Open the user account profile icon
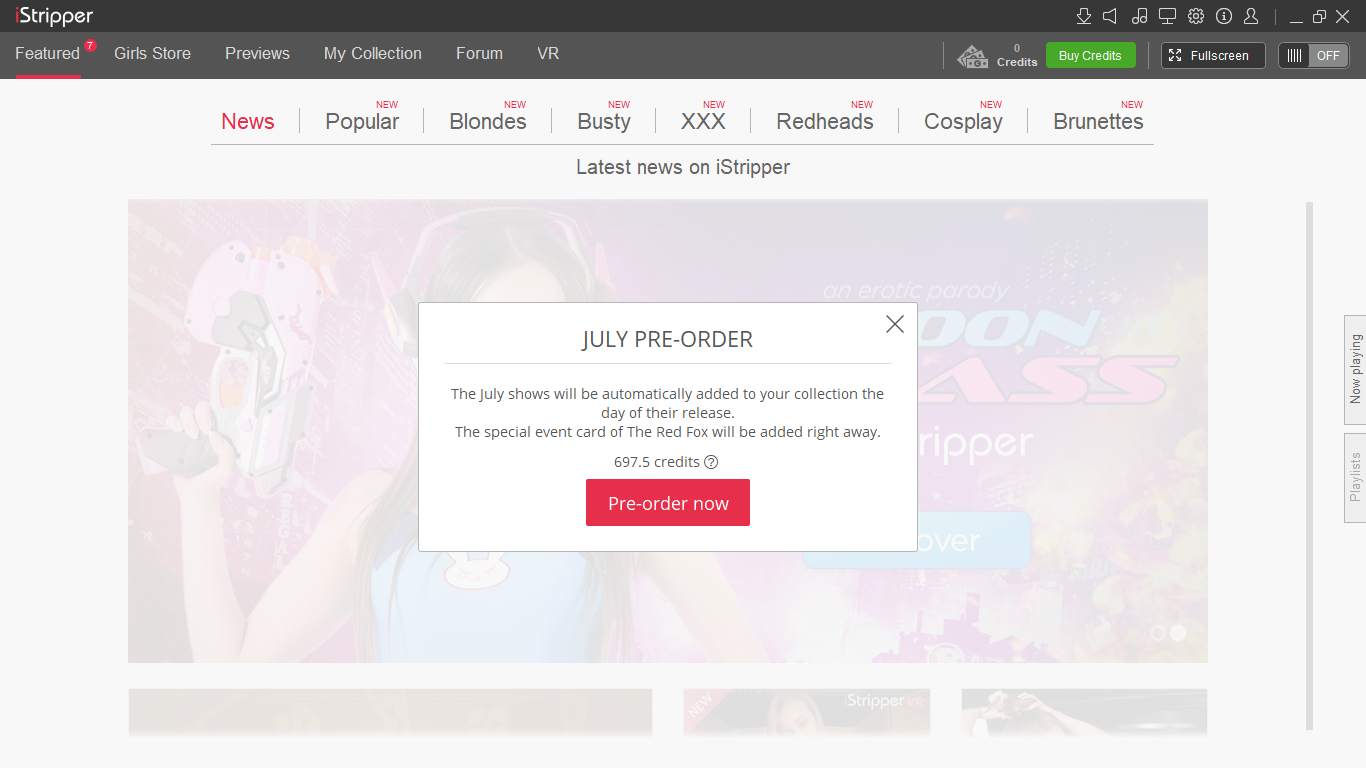Screen dimensions: 1366x768 pyautogui.click(x=1251, y=16)
